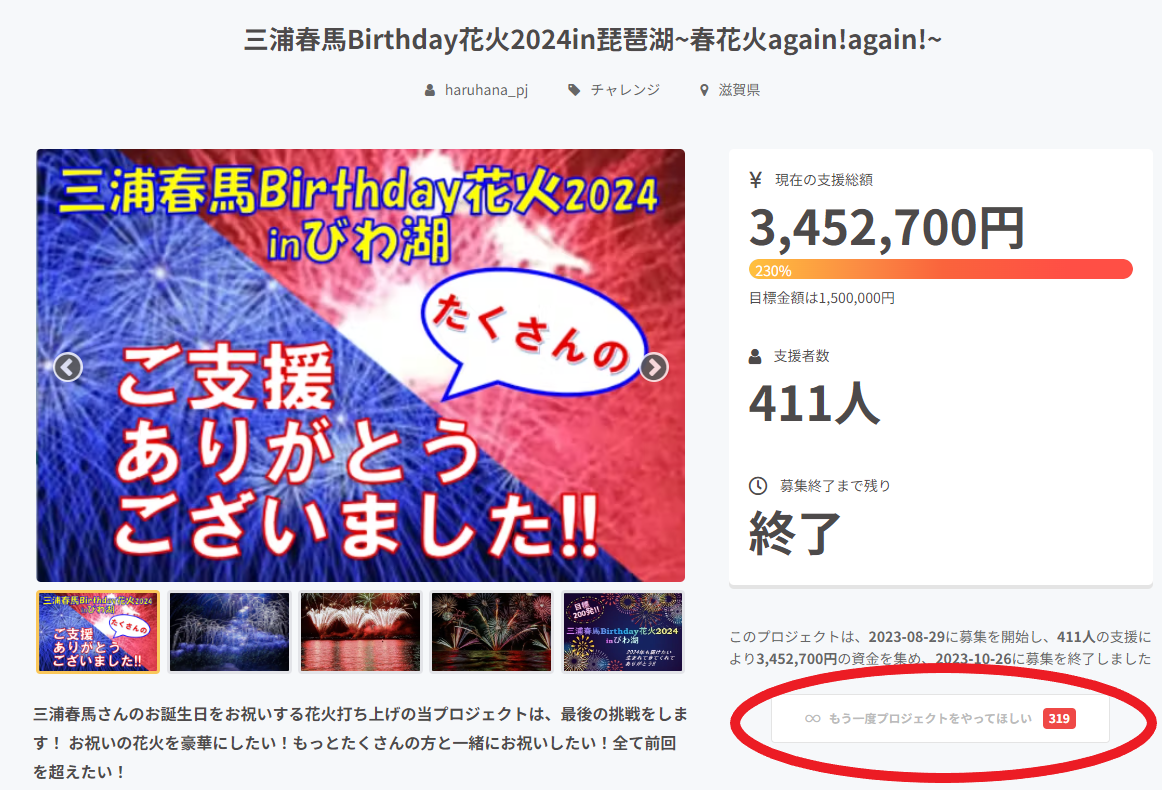Select the first thumbnail with ご支援ありがとう
The image size is (1162, 790).
point(98,632)
